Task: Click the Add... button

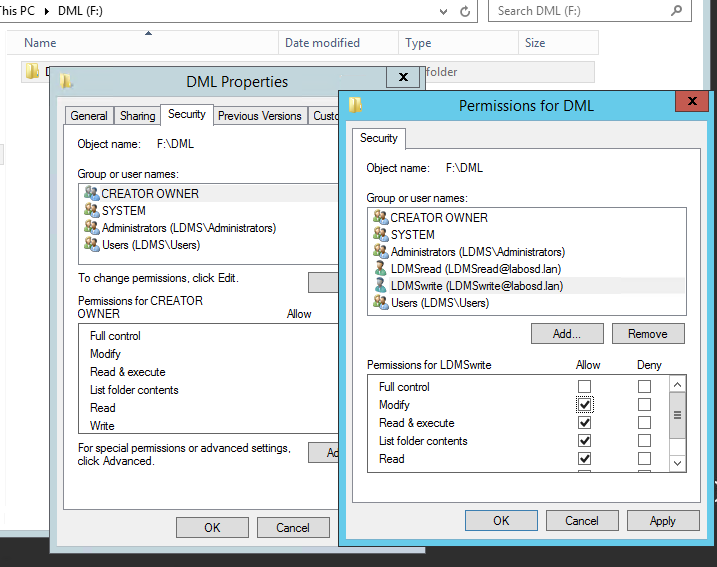Action: point(567,334)
